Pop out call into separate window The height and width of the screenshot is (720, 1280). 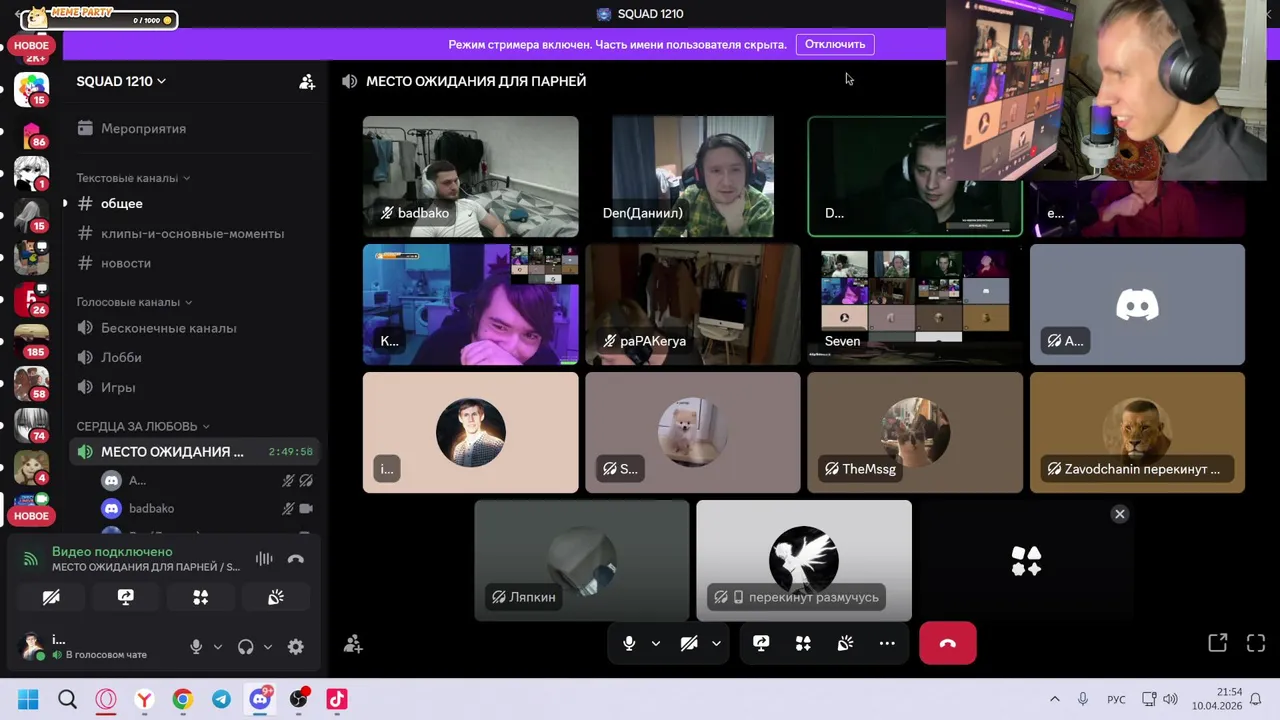(1217, 643)
